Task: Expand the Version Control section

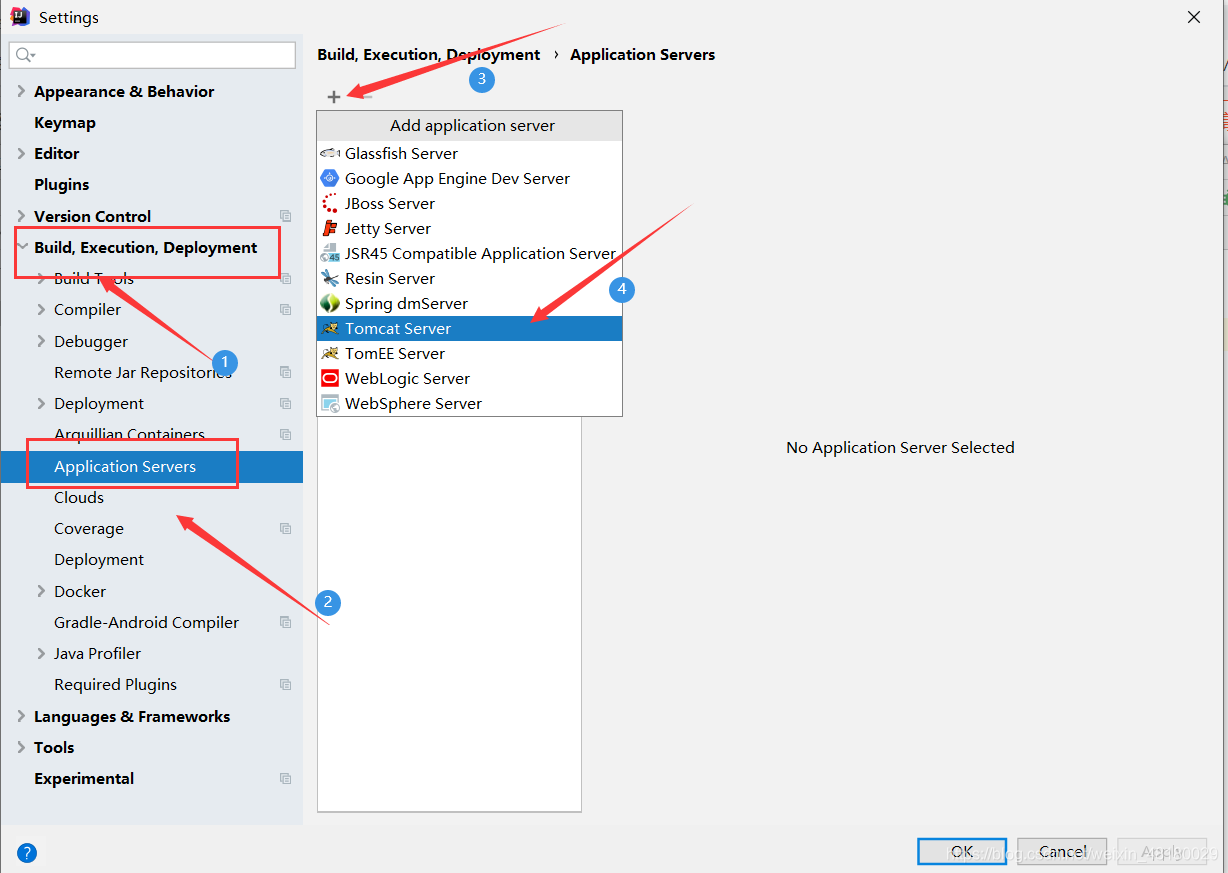Action: (x=21, y=216)
